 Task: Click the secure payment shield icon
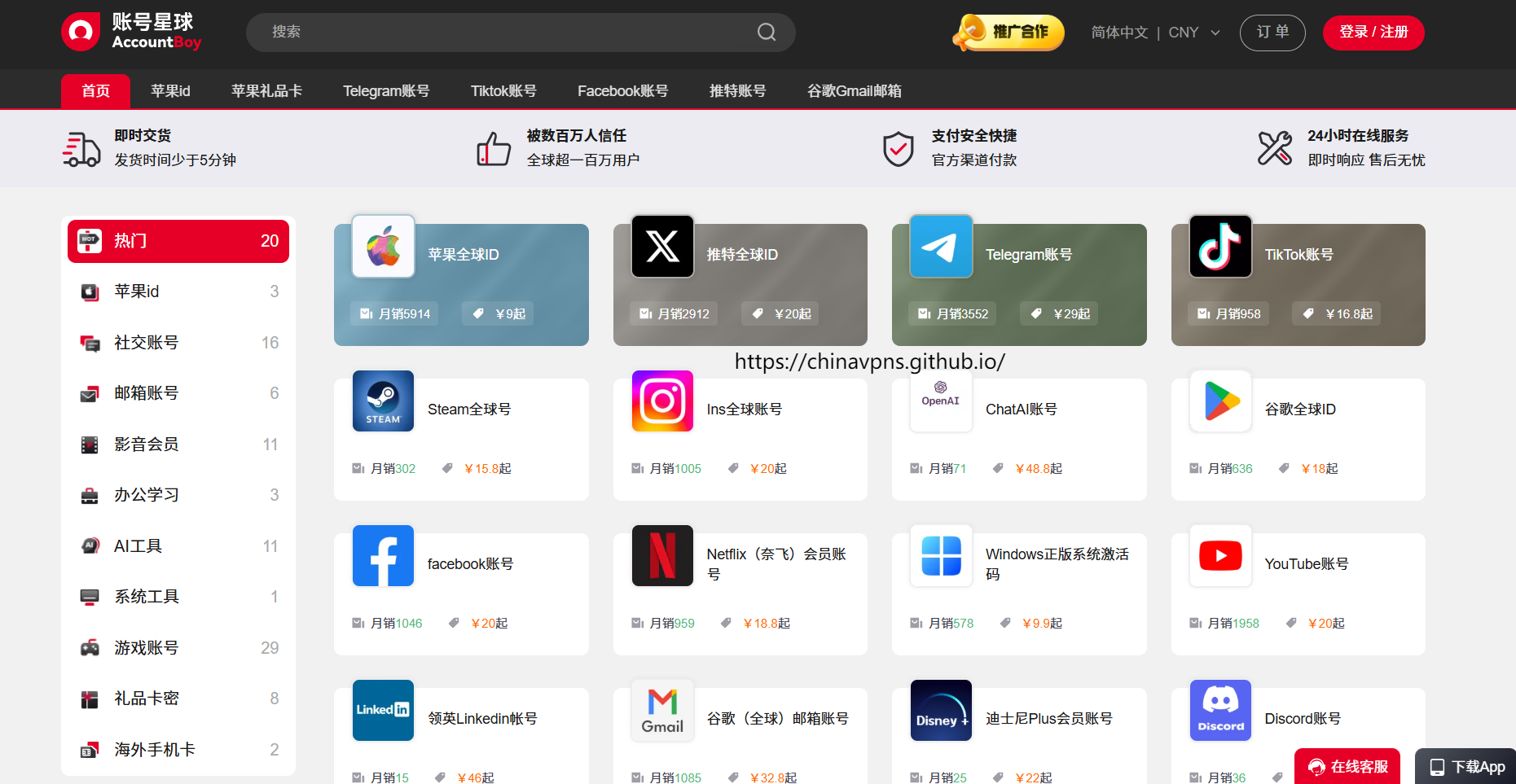coord(899,149)
